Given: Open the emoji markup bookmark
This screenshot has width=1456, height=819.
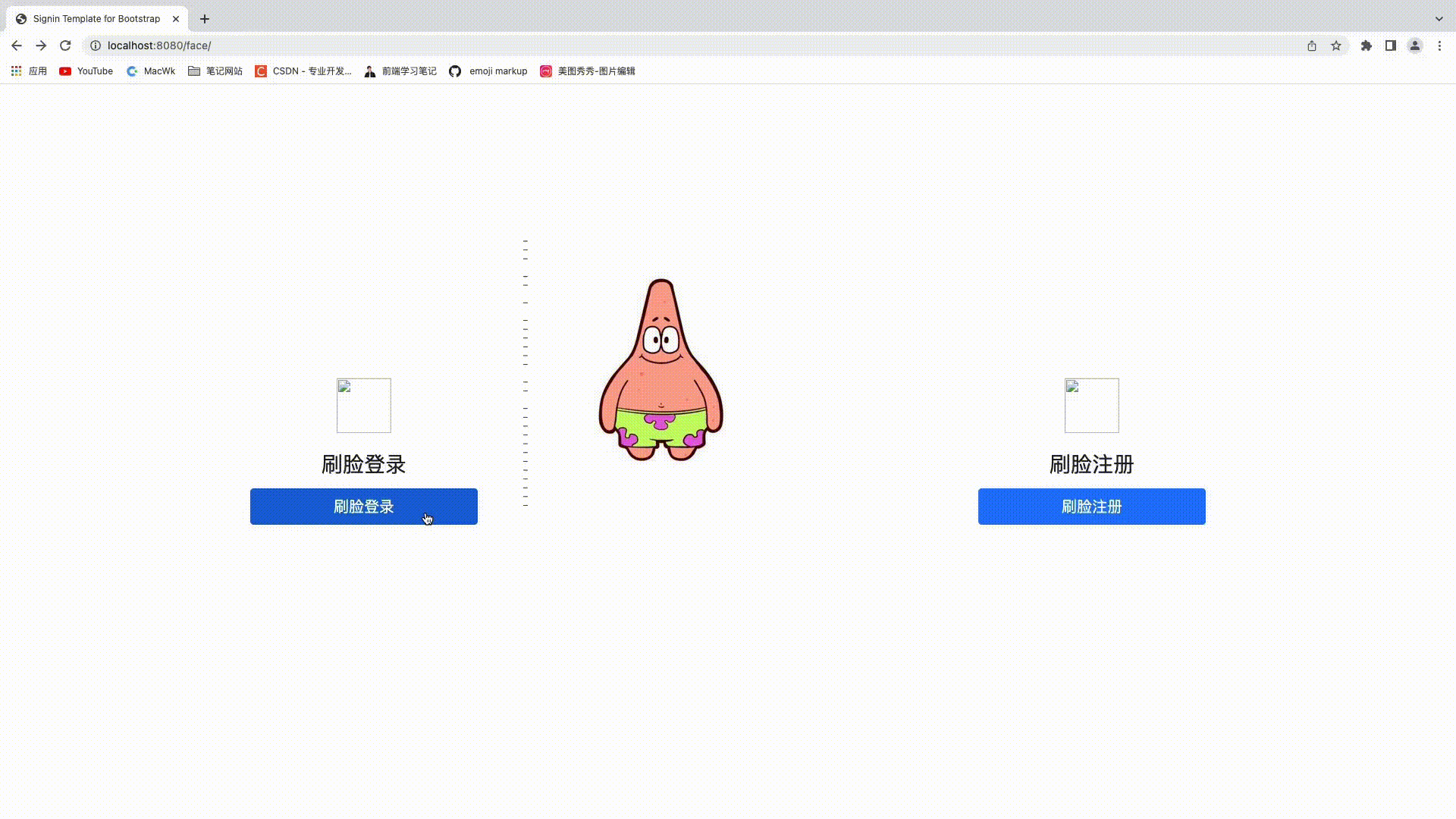Looking at the screenshot, I should (x=488, y=71).
